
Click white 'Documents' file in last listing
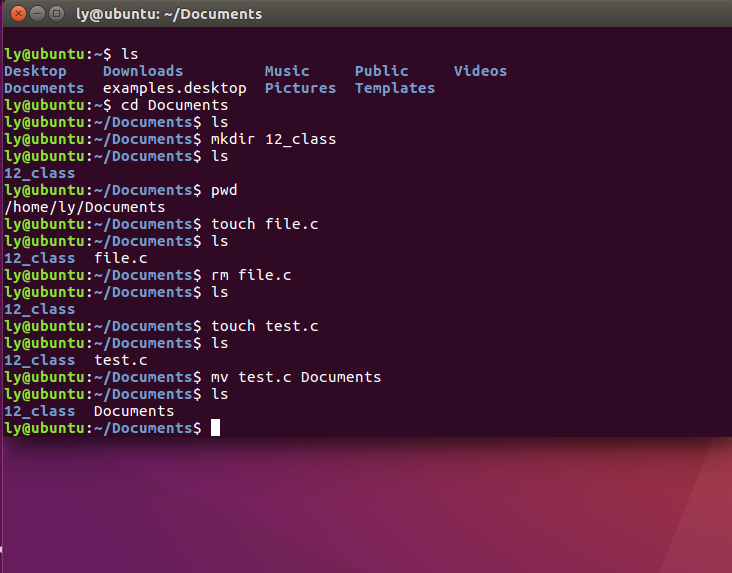pos(134,411)
